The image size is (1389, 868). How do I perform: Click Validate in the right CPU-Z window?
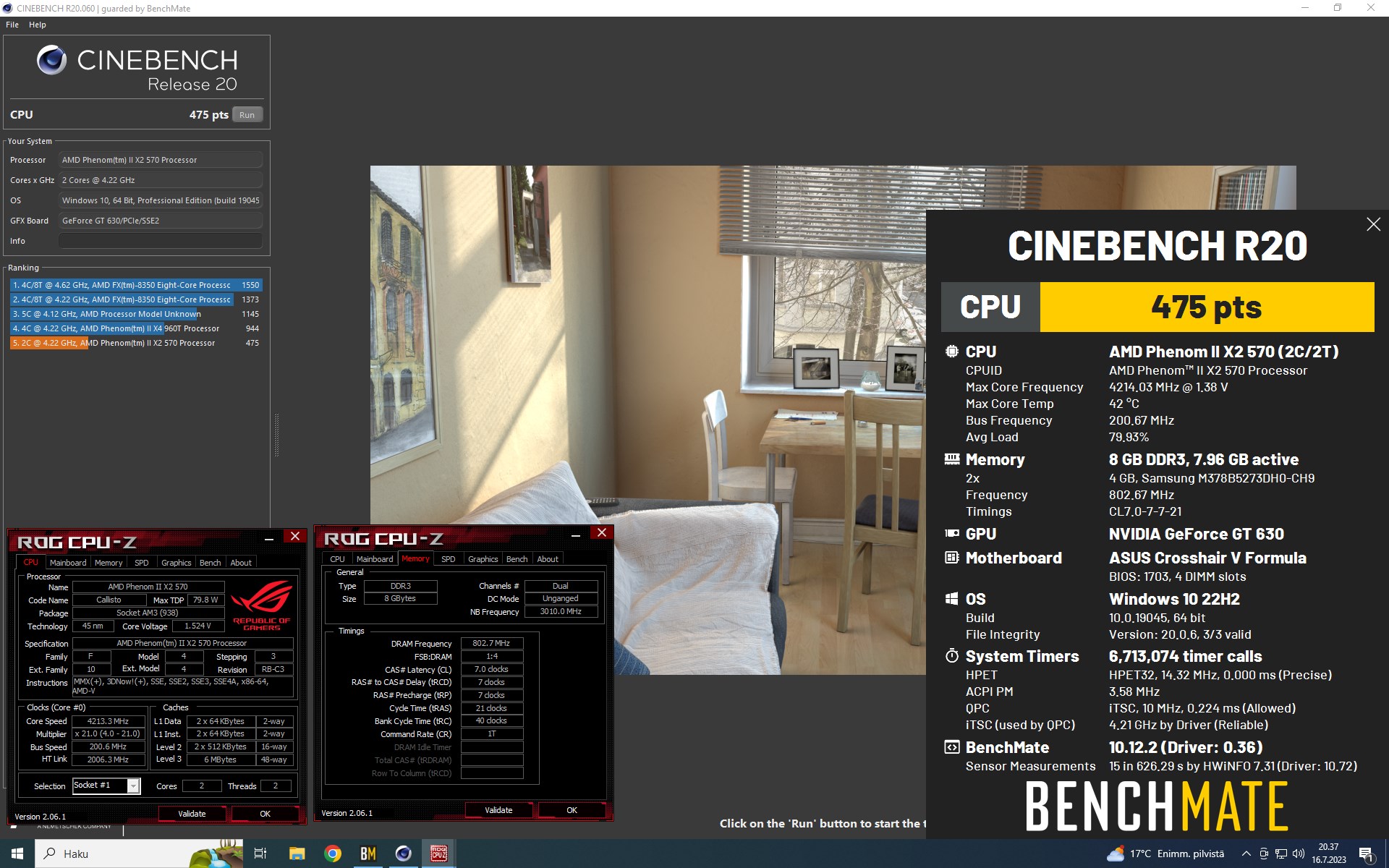(498, 810)
